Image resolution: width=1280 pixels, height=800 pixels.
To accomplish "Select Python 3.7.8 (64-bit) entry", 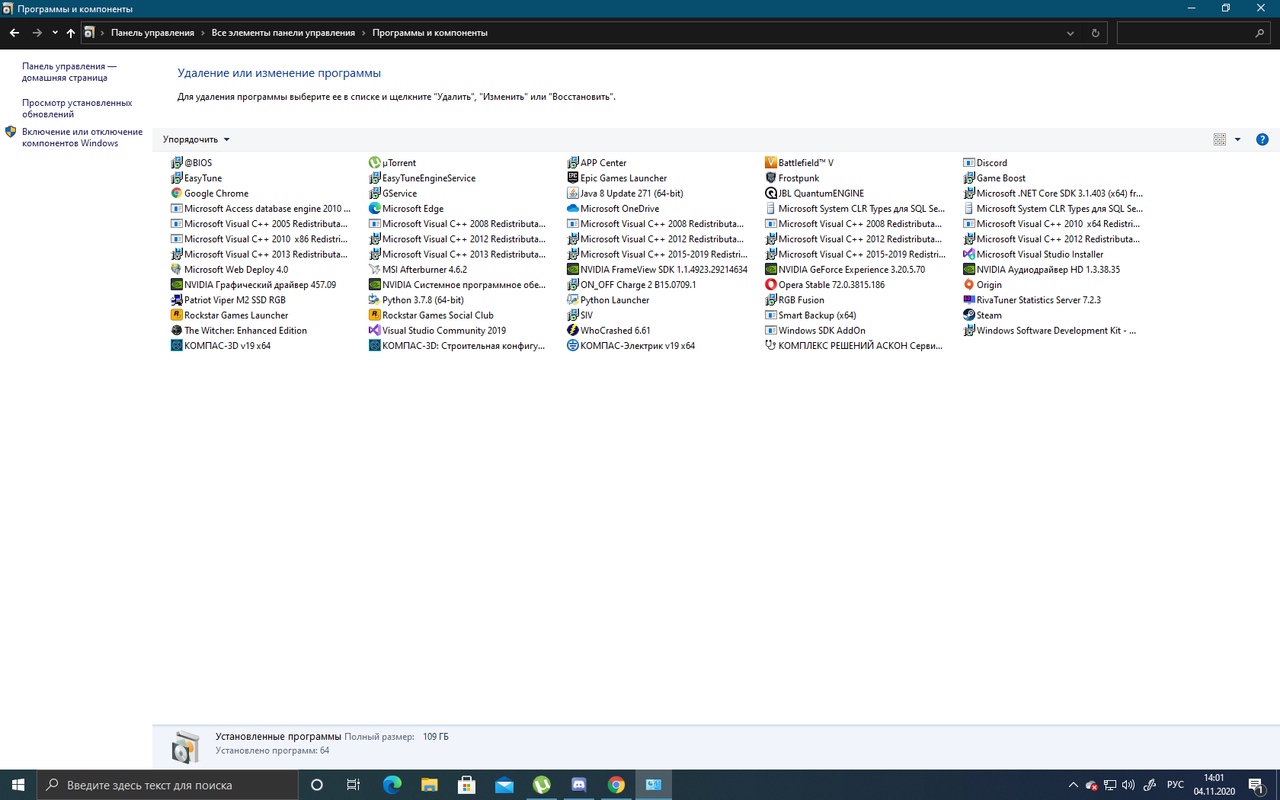I will 416,300.
